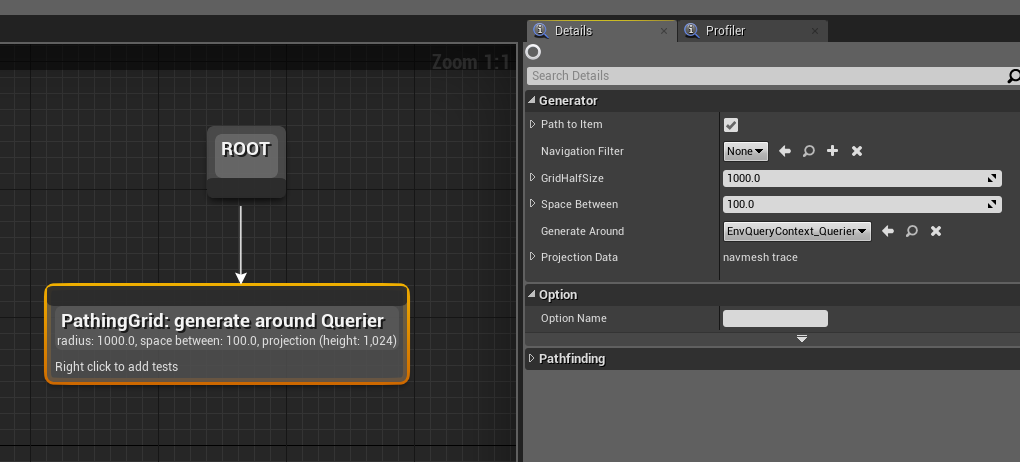Image resolution: width=1020 pixels, height=462 pixels.
Task: Create new Navigation Filter with plus icon
Action: click(832, 151)
